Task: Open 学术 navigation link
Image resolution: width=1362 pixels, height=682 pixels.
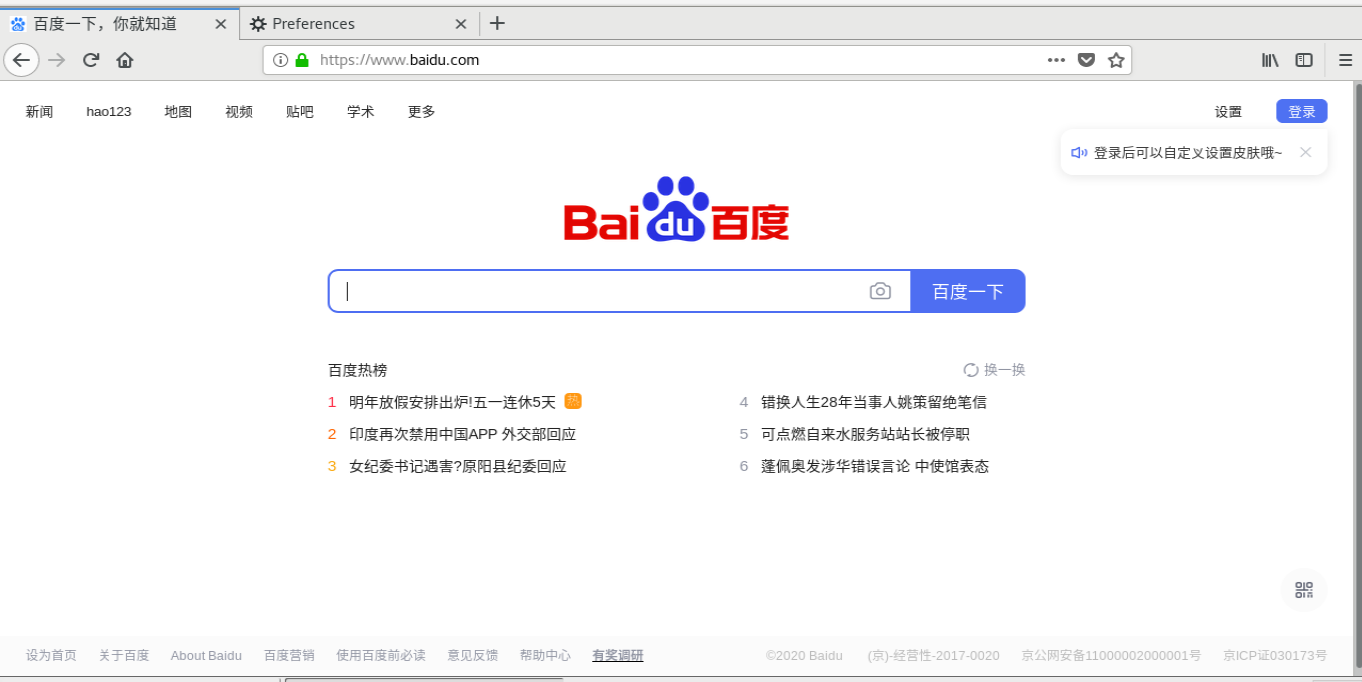Action: click(361, 112)
